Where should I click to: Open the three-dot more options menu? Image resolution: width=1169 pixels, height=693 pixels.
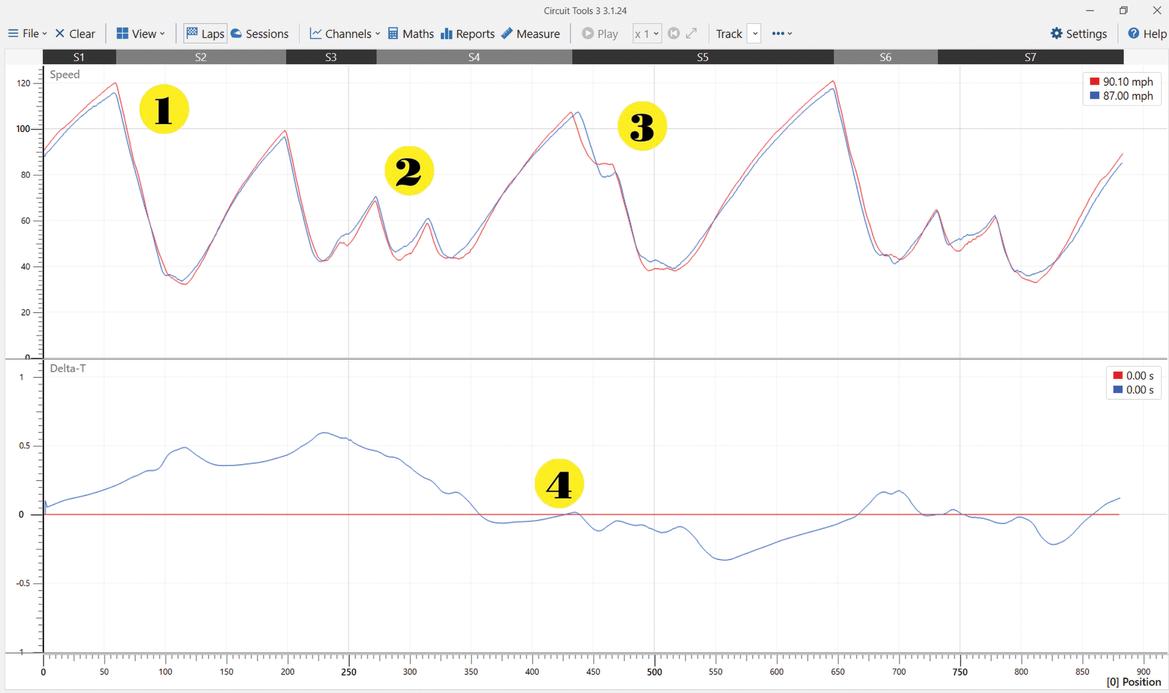click(782, 33)
